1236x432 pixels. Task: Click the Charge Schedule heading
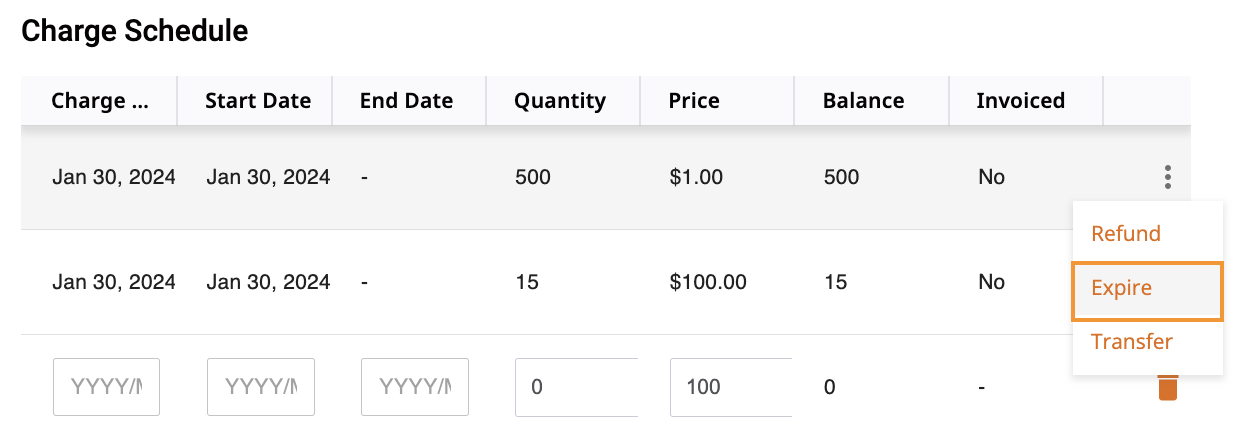(x=135, y=32)
